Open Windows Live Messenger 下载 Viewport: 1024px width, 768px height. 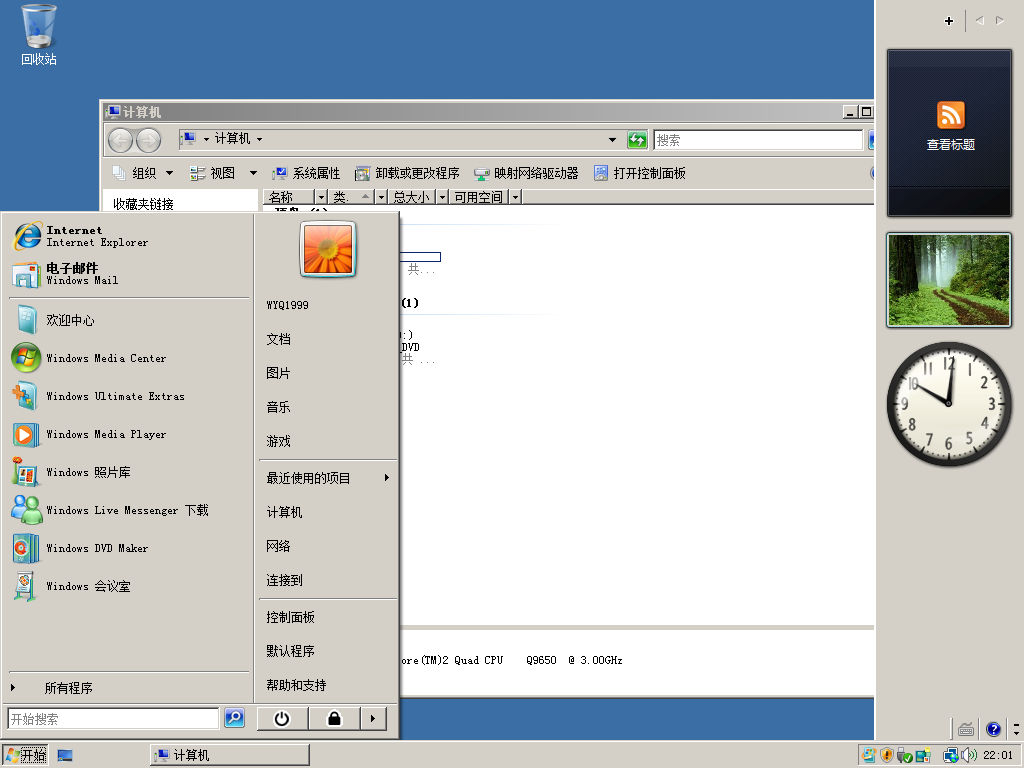point(129,509)
